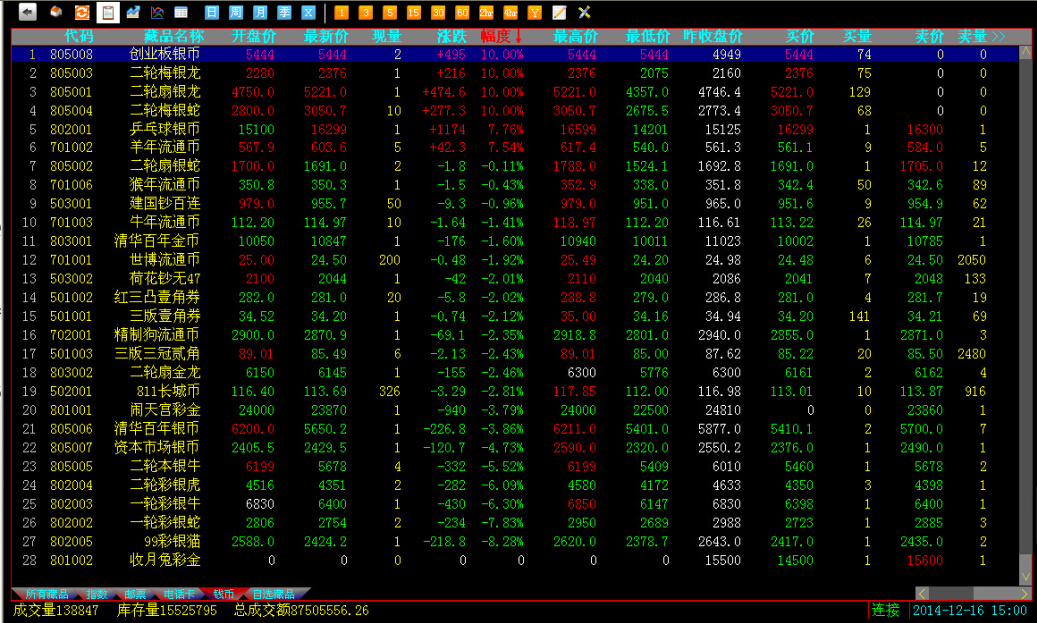The image size is (1037, 623).
Task: Open the clipboard quote list icon
Action: [108, 12]
